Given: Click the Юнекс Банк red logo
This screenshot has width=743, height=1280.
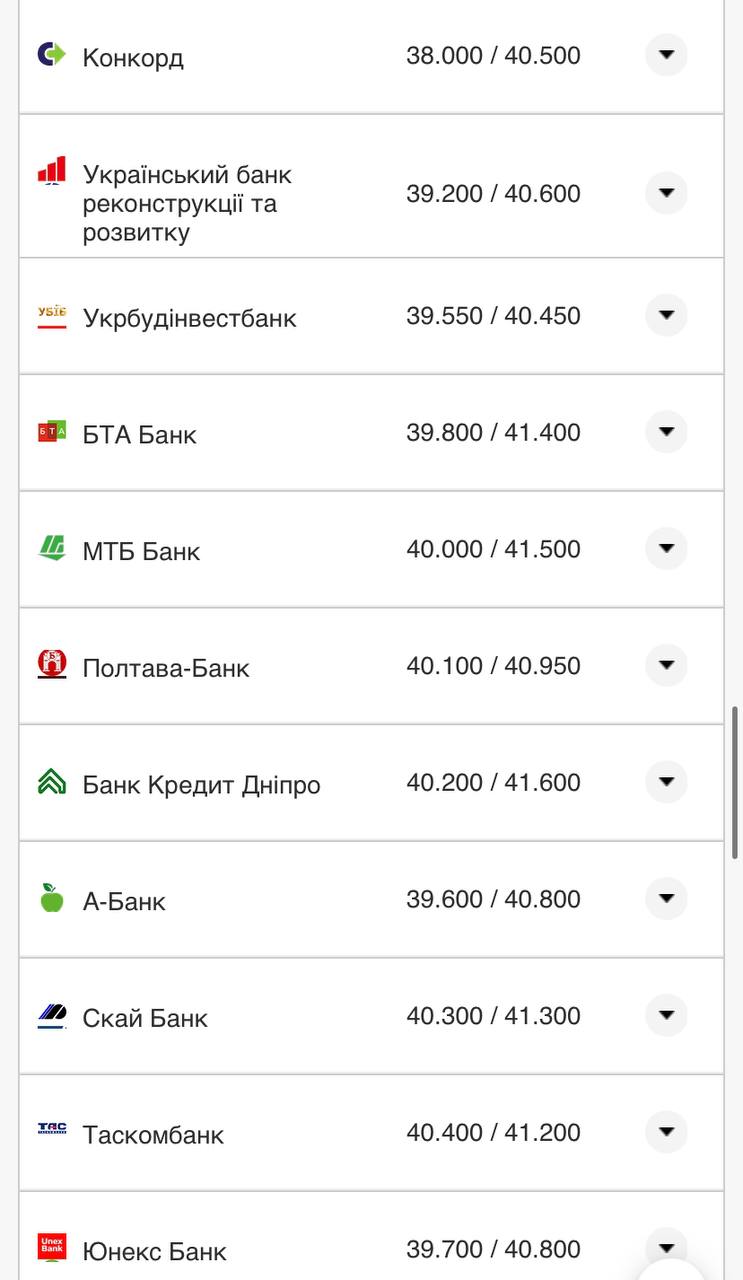Looking at the screenshot, I should coord(52,1246).
